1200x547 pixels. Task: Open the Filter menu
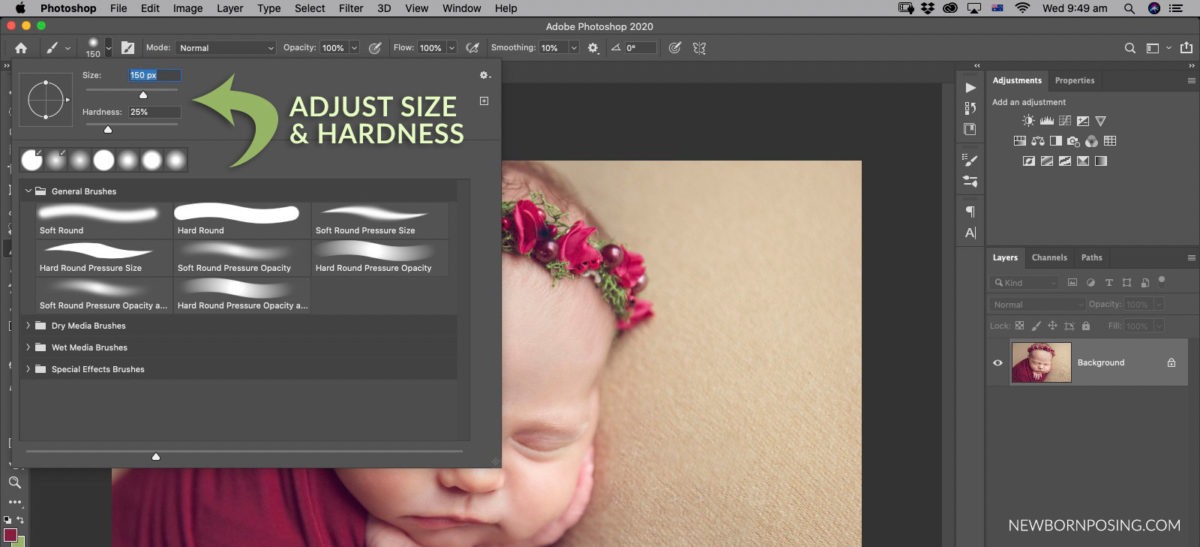tap(350, 8)
